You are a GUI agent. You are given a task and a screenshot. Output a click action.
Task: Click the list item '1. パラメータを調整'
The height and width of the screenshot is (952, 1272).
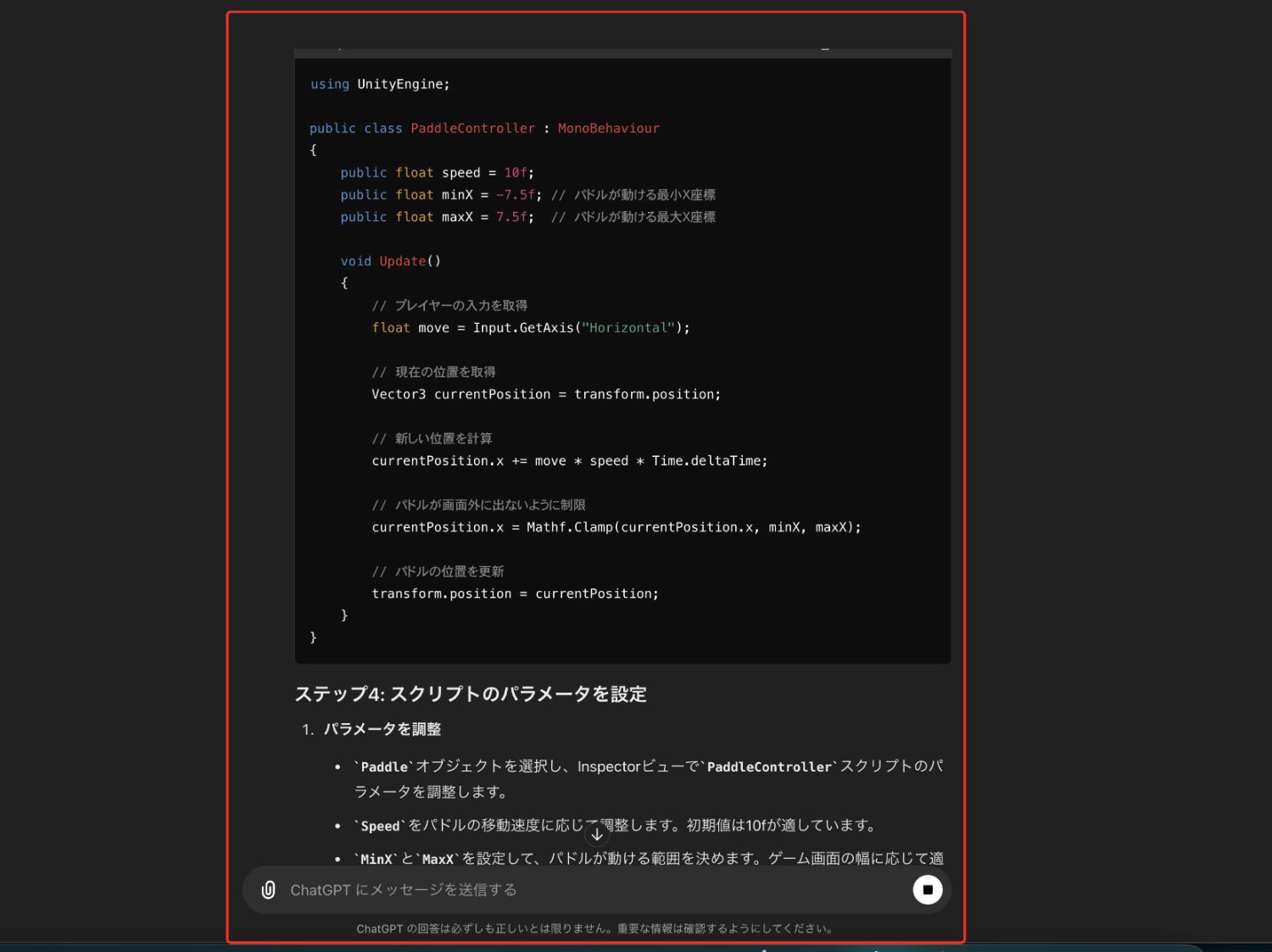(x=371, y=729)
